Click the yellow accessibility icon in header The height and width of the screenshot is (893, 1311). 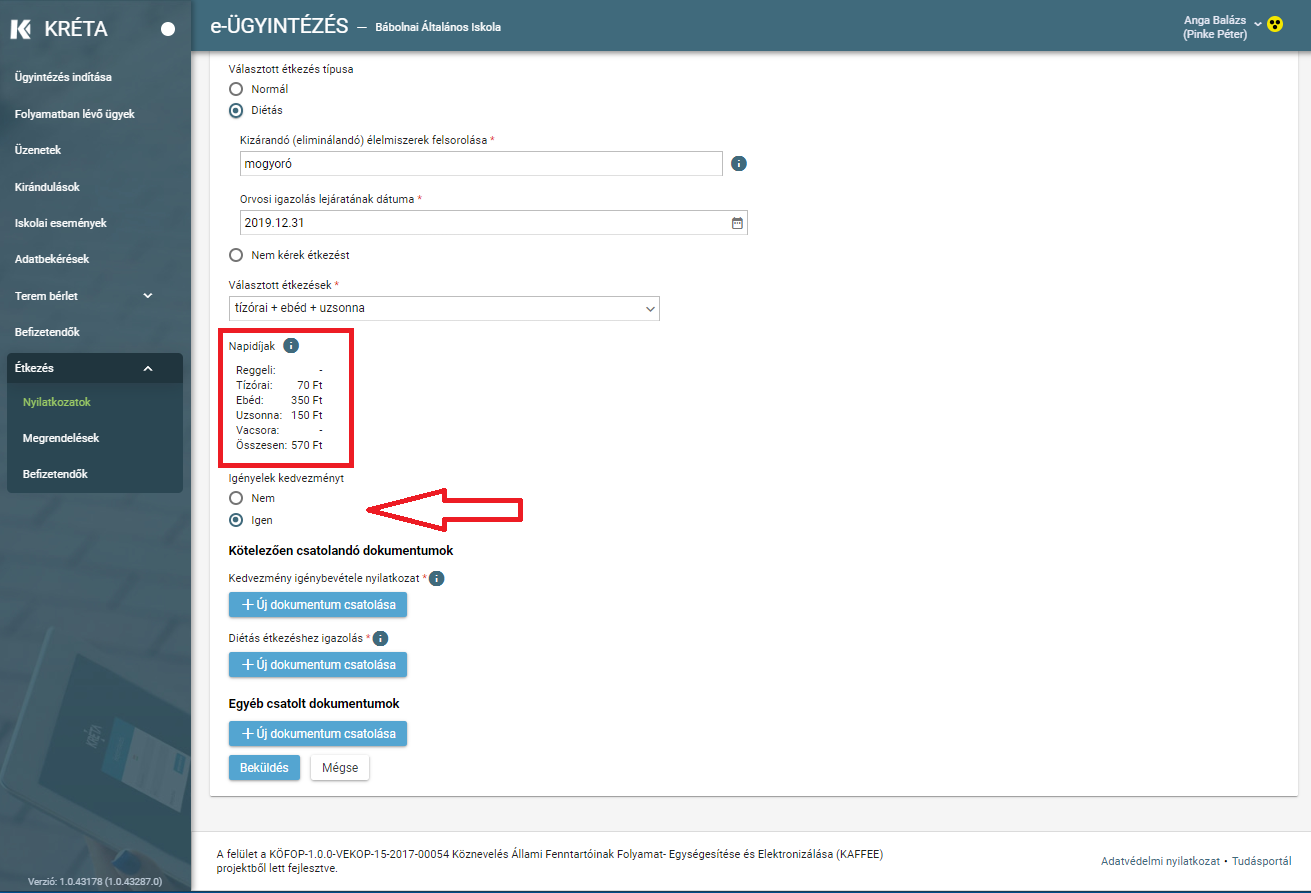click(x=1274, y=24)
